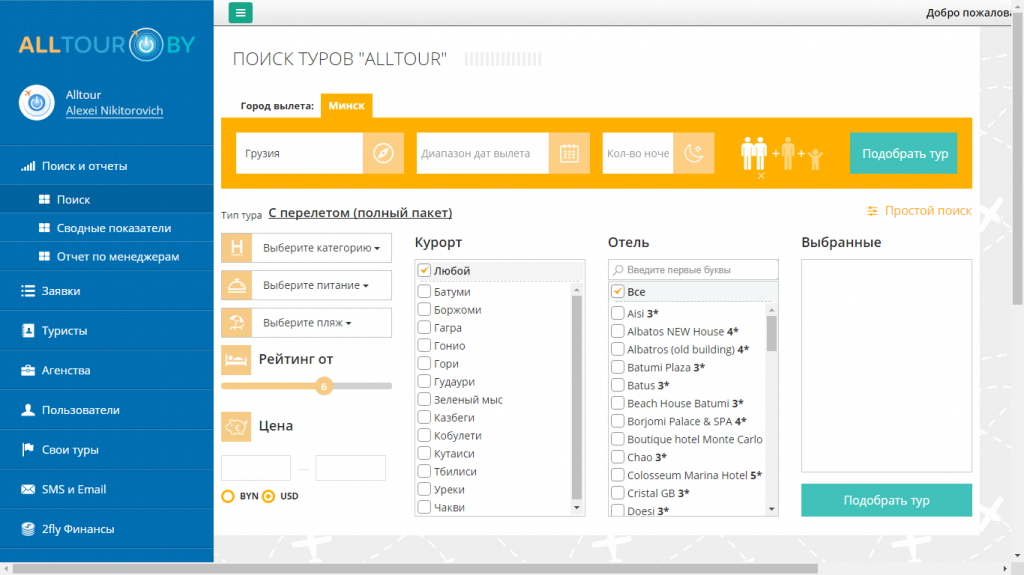Open the Пользователи sidebar menu

pos(106,410)
